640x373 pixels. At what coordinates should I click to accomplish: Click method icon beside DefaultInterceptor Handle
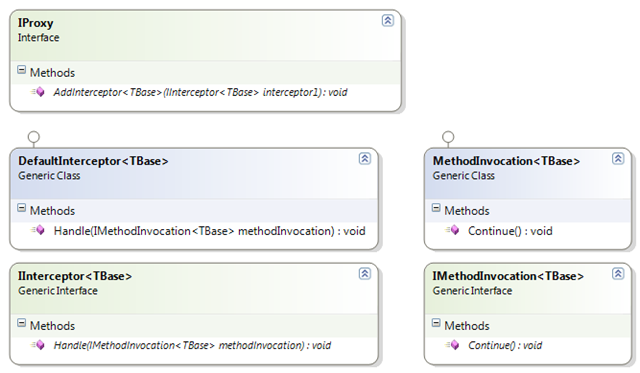38,230
